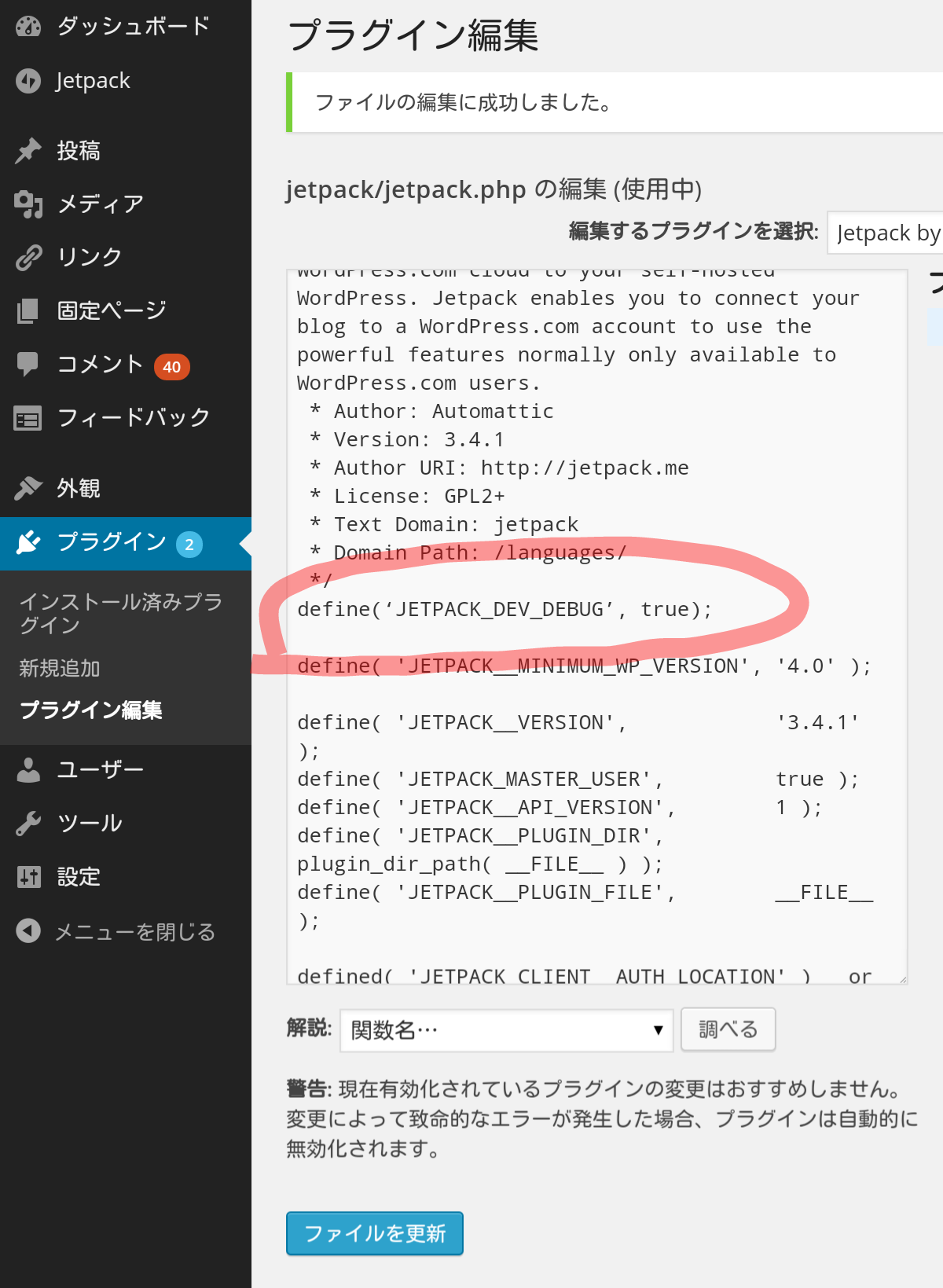The image size is (943, 1288).
Task: Click the JETPACK__MINIMUM_WP_VERSION define line
Action: (x=585, y=666)
